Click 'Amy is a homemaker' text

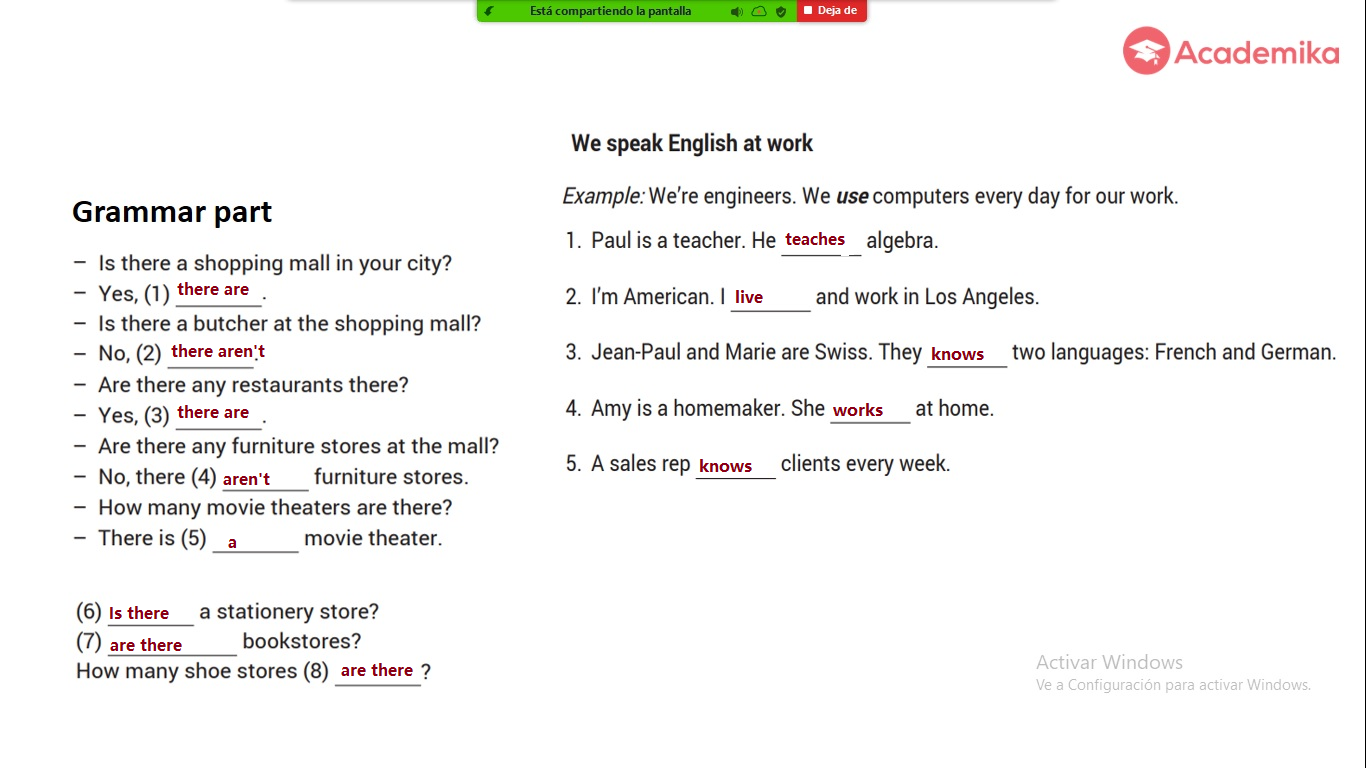[688, 408]
